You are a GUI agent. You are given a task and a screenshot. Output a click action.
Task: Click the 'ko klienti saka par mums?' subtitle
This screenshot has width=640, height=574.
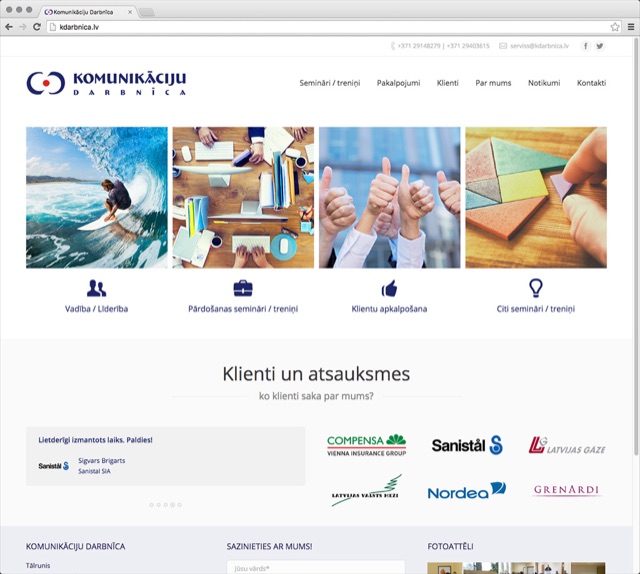(316, 396)
